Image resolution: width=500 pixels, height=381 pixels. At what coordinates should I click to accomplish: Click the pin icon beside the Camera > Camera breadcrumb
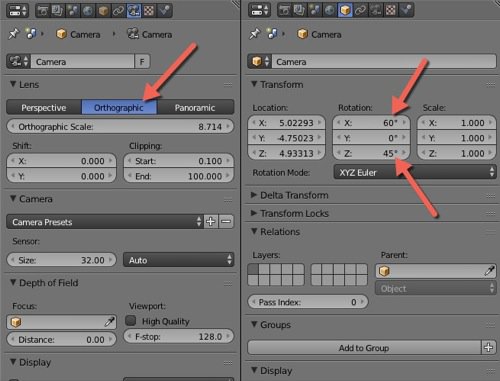pos(14,34)
